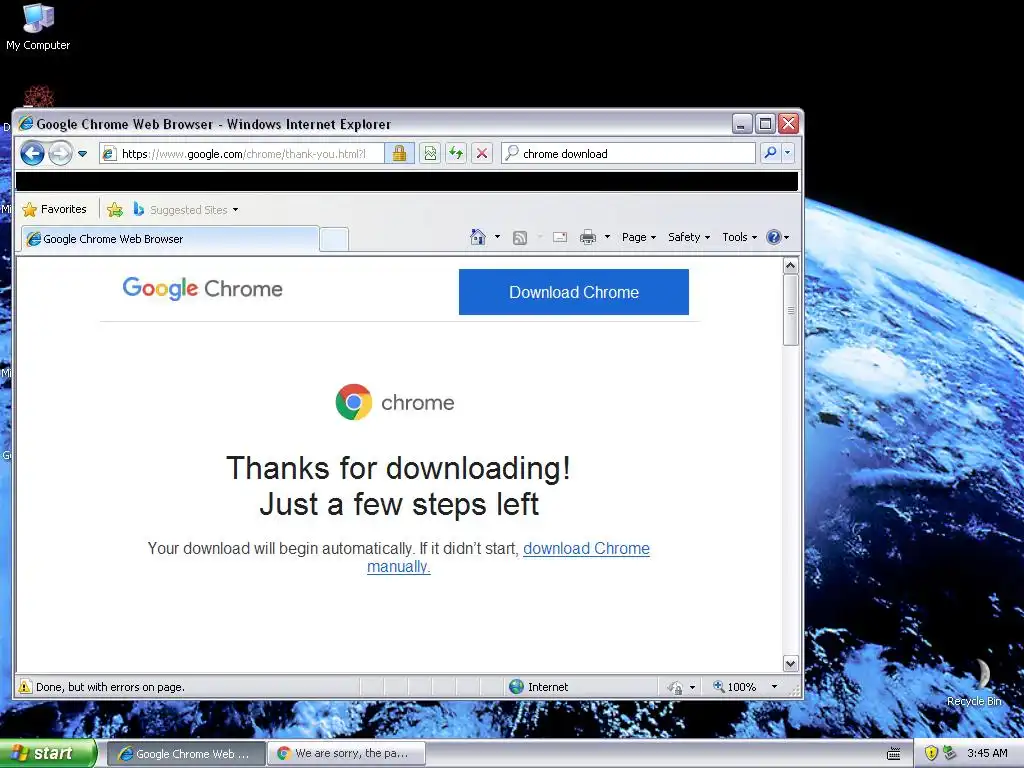The height and width of the screenshot is (768, 1024).
Task: Open search provider dropdown arrow
Action: pyautogui.click(x=788, y=153)
